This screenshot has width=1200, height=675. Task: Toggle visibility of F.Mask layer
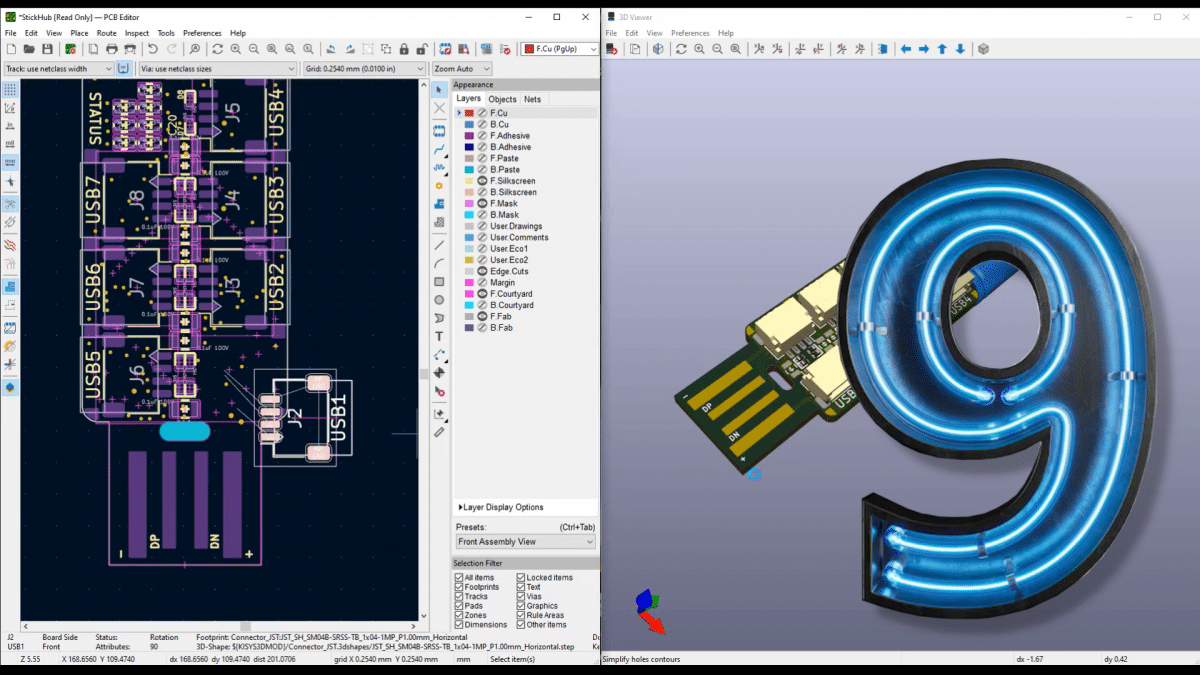point(482,203)
